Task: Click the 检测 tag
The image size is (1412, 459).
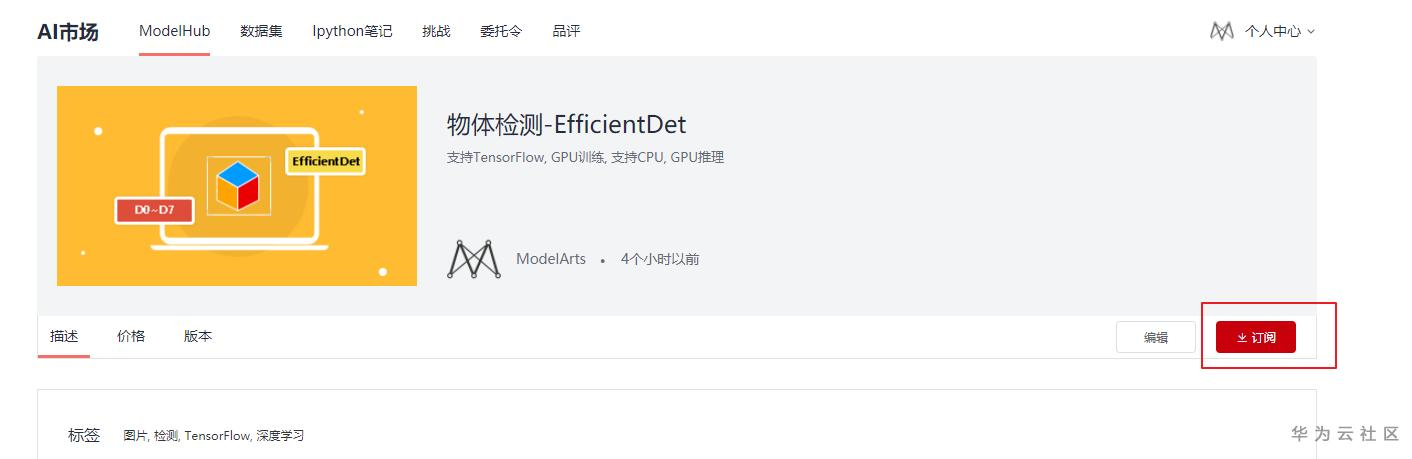Action: [166, 436]
